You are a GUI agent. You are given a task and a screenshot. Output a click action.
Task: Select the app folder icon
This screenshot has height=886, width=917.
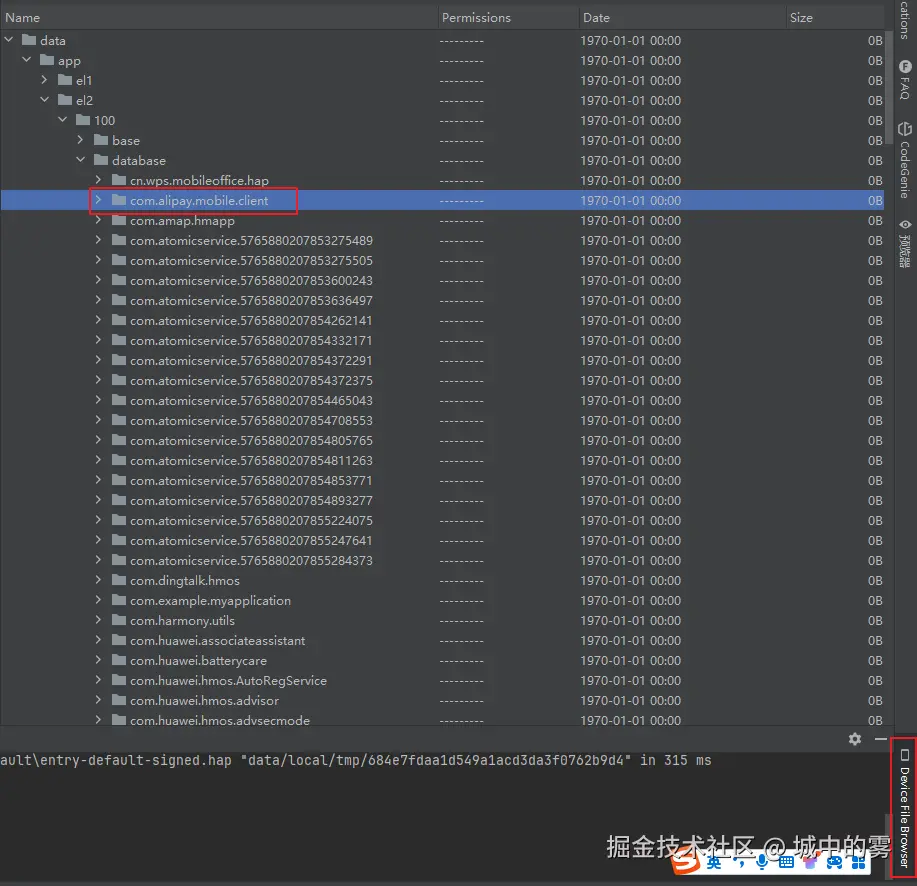click(x=47, y=60)
